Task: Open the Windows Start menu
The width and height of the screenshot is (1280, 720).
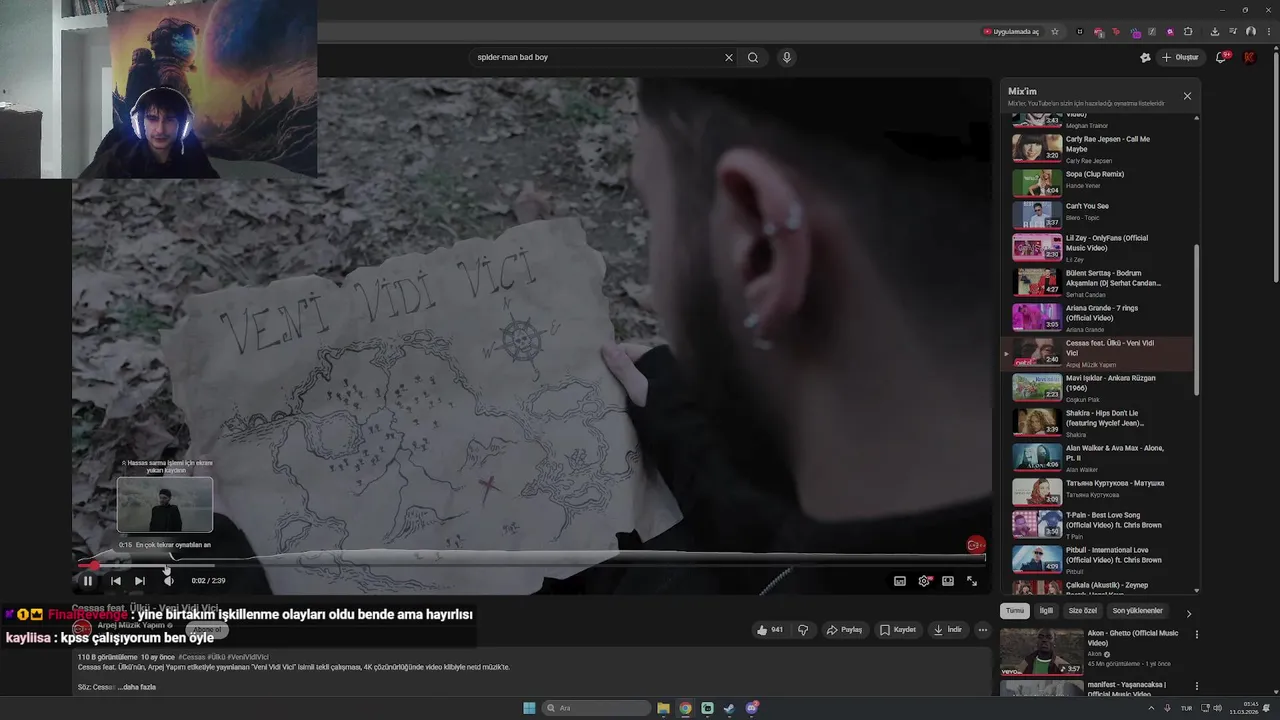Action: (x=529, y=708)
